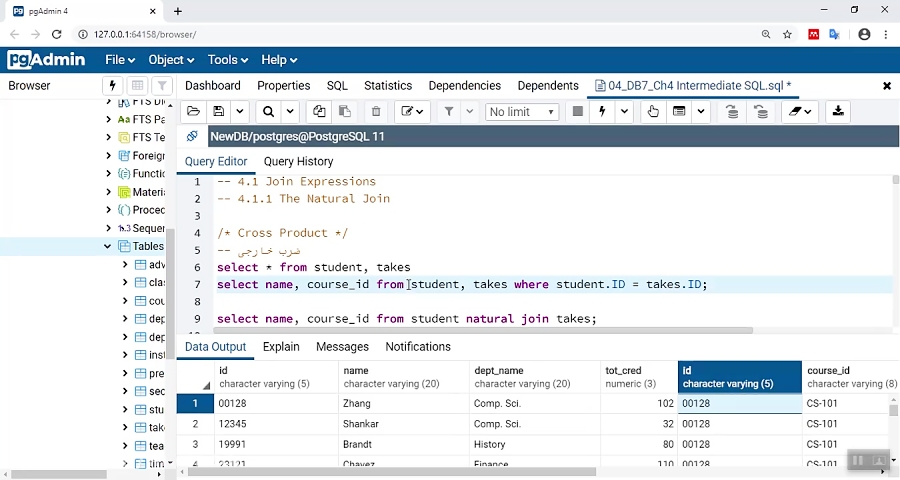Image resolution: width=900 pixels, height=480 pixels.
Task: Collapse the Tables tree node
Action: point(108,246)
